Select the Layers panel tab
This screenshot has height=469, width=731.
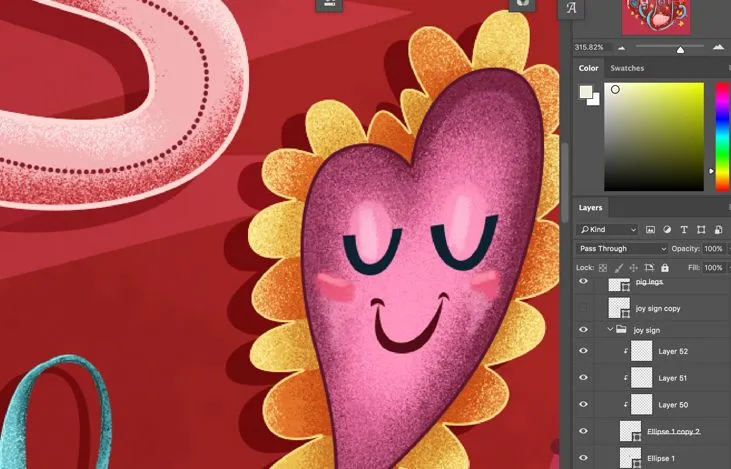click(x=590, y=208)
